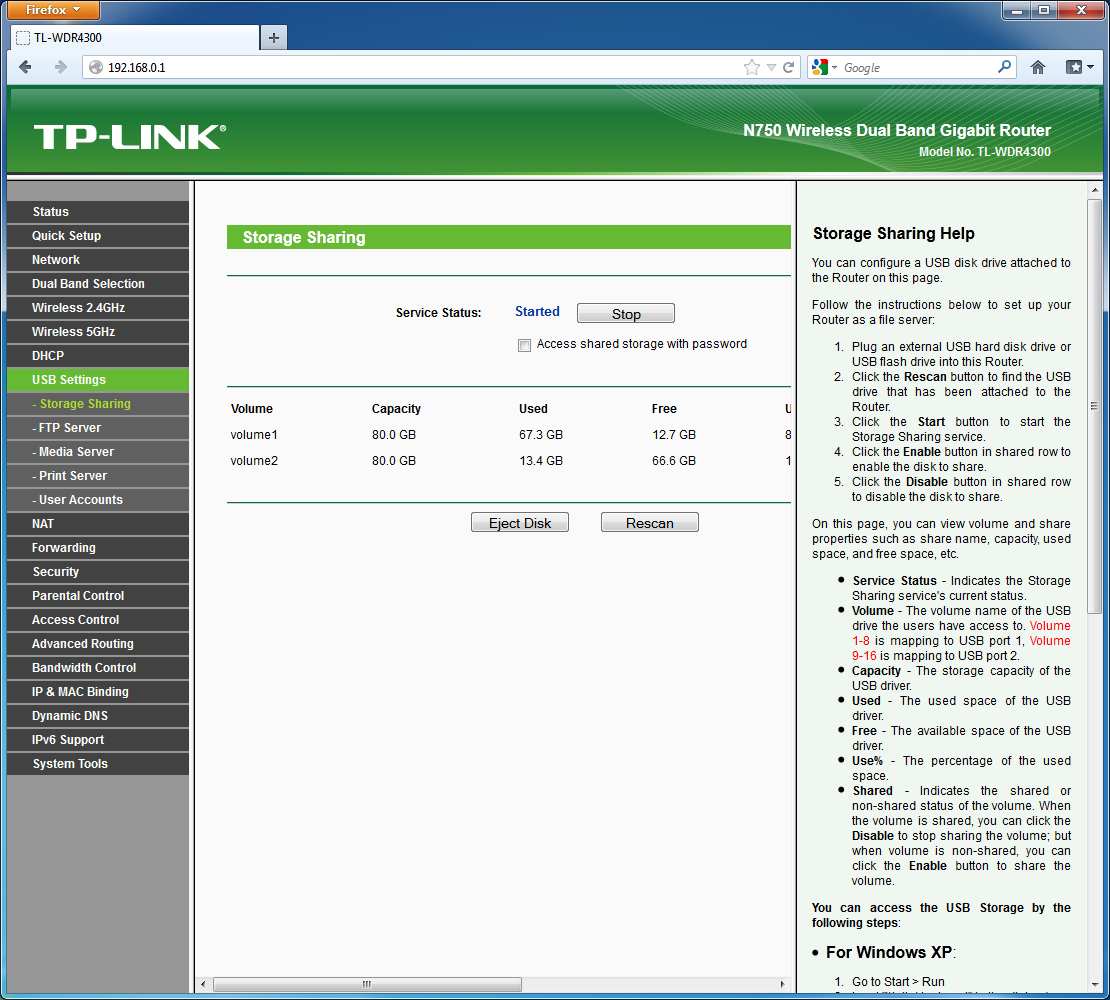Open the bookmarks menu button
1110x1000 pixels.
(x=1080, y=67)
